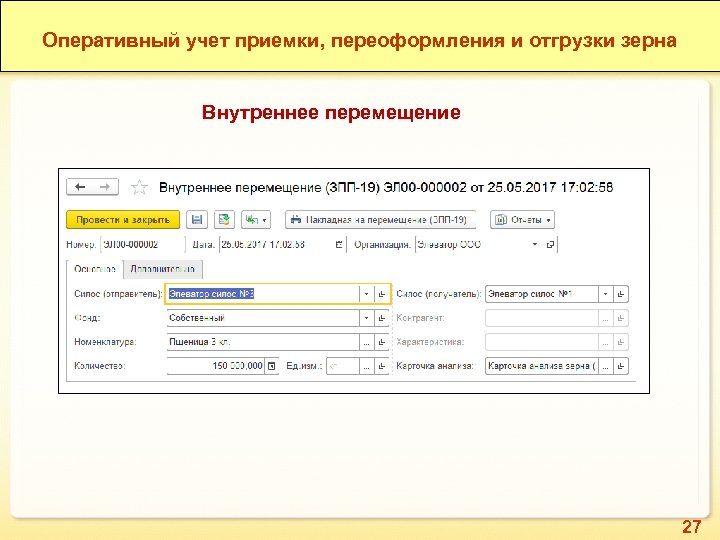Click the 'Силос (получатель)' field text
The image size is (720, 540).
[x=542, y=294]
